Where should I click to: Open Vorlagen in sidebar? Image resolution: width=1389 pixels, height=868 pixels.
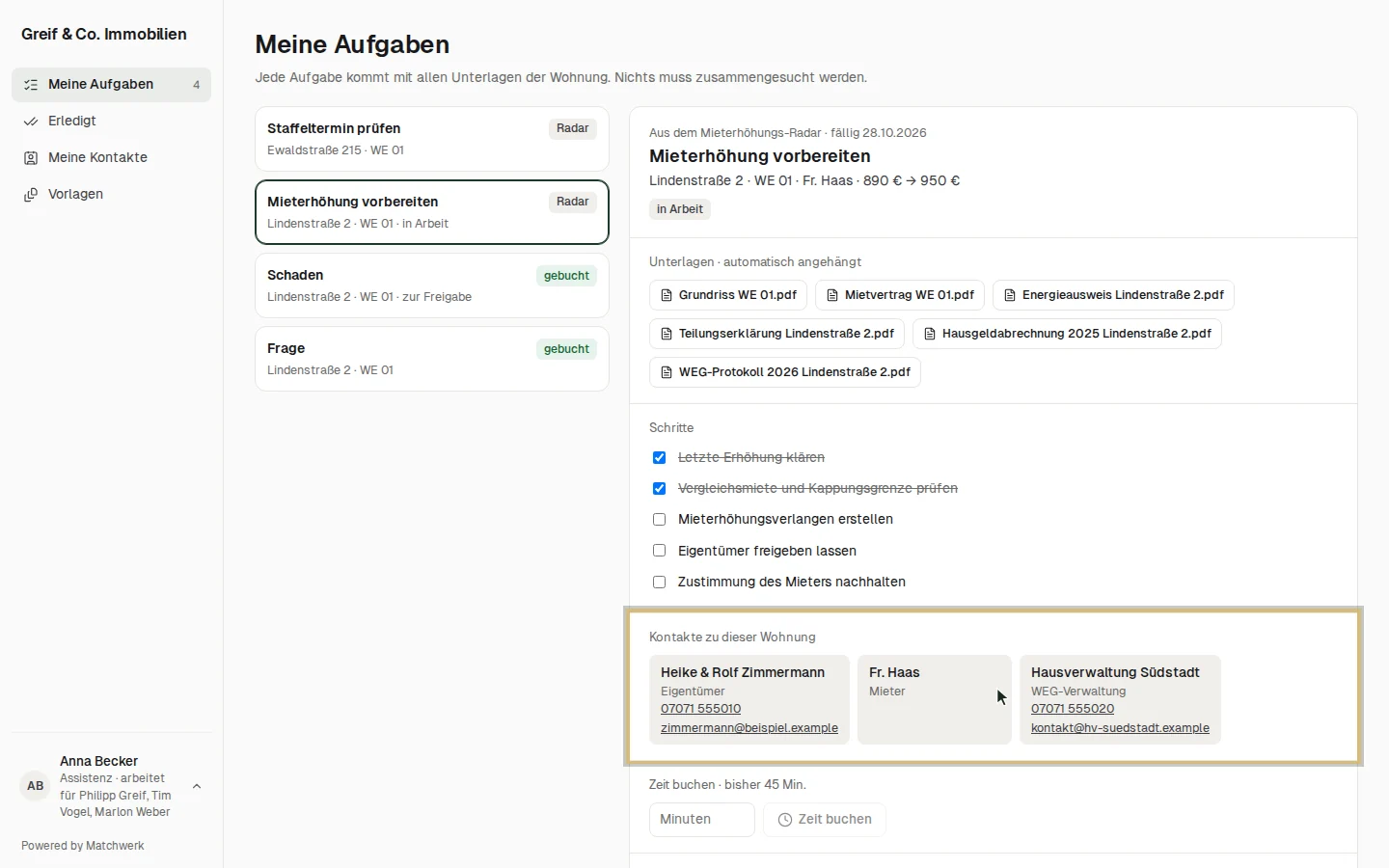[x=111, y=195]
